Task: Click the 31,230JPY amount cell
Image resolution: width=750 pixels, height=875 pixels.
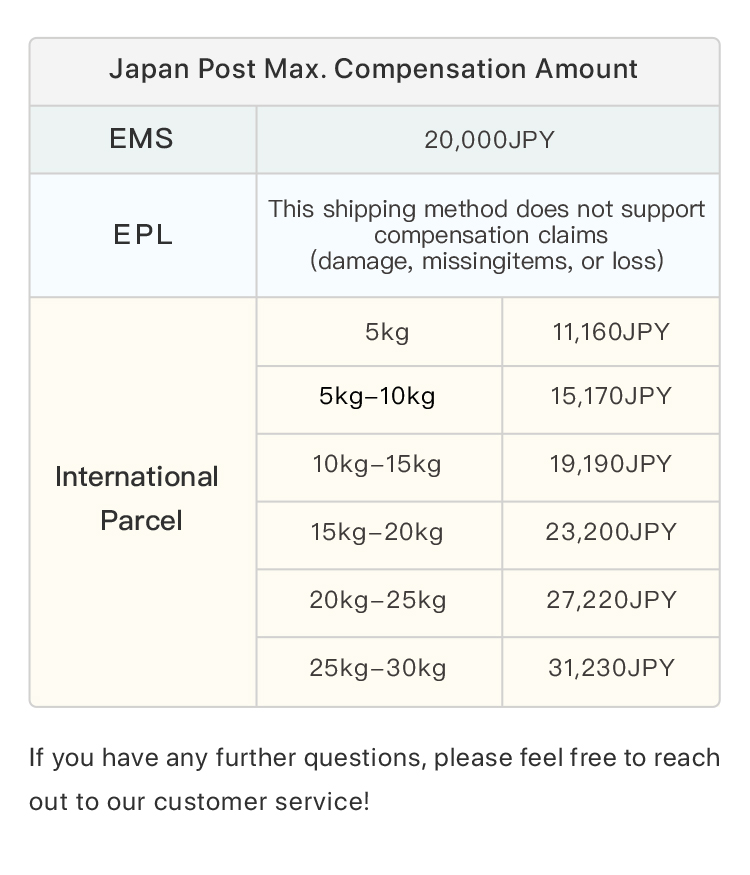Action: tap(610, 668)
